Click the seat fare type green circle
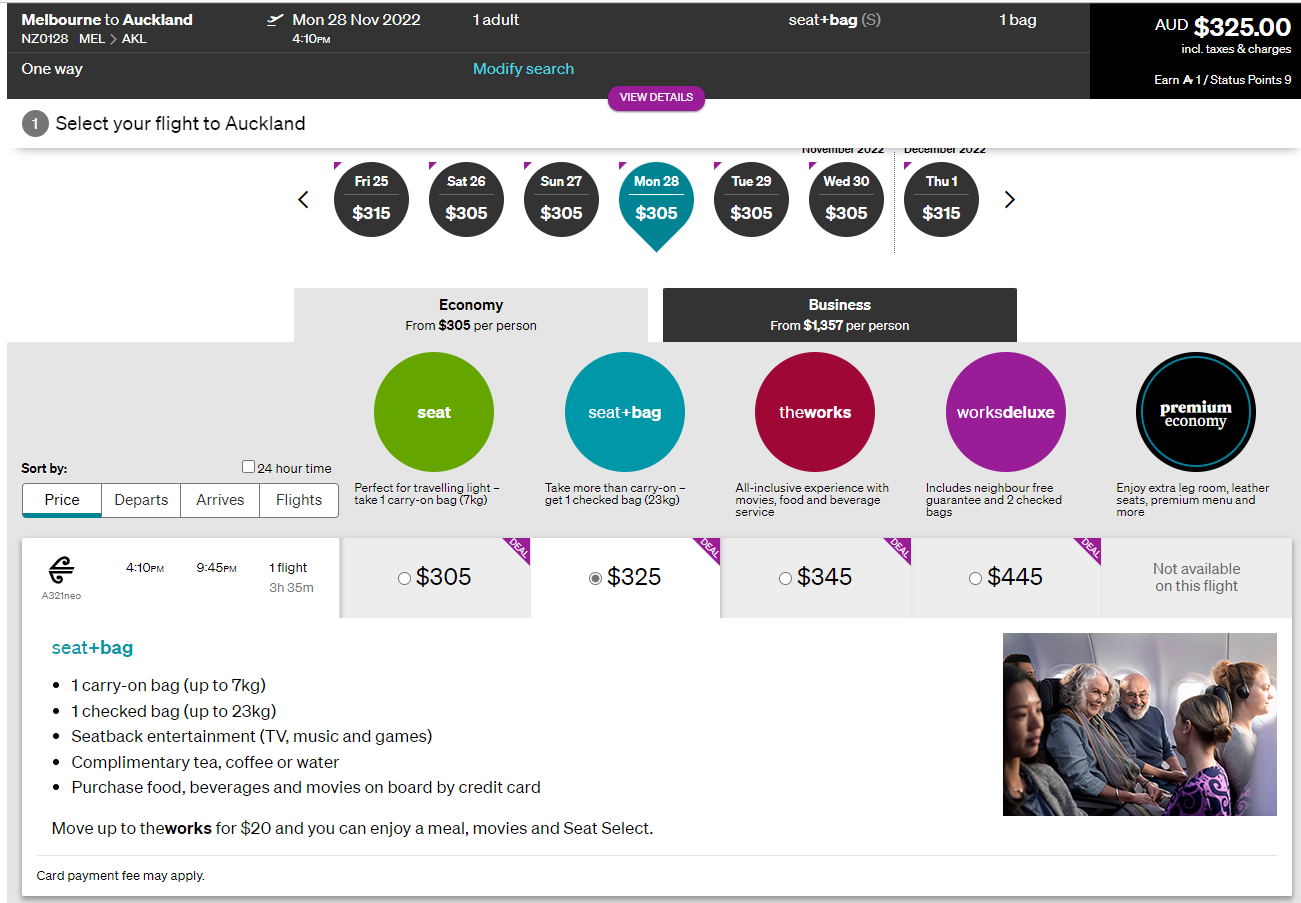Screen dimensions: 1301x903 coord(434,412)
